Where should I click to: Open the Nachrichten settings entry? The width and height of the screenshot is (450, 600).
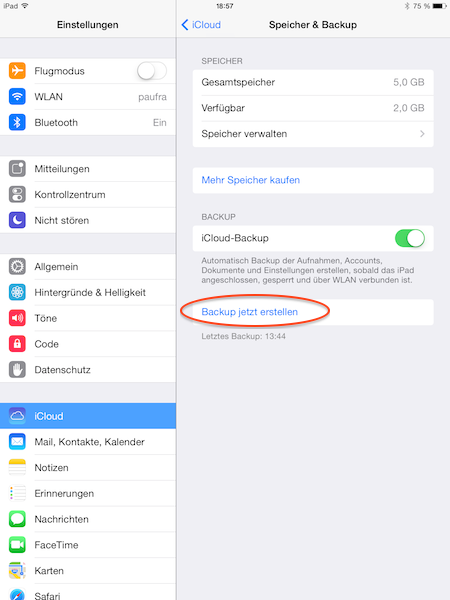point(88,519)
